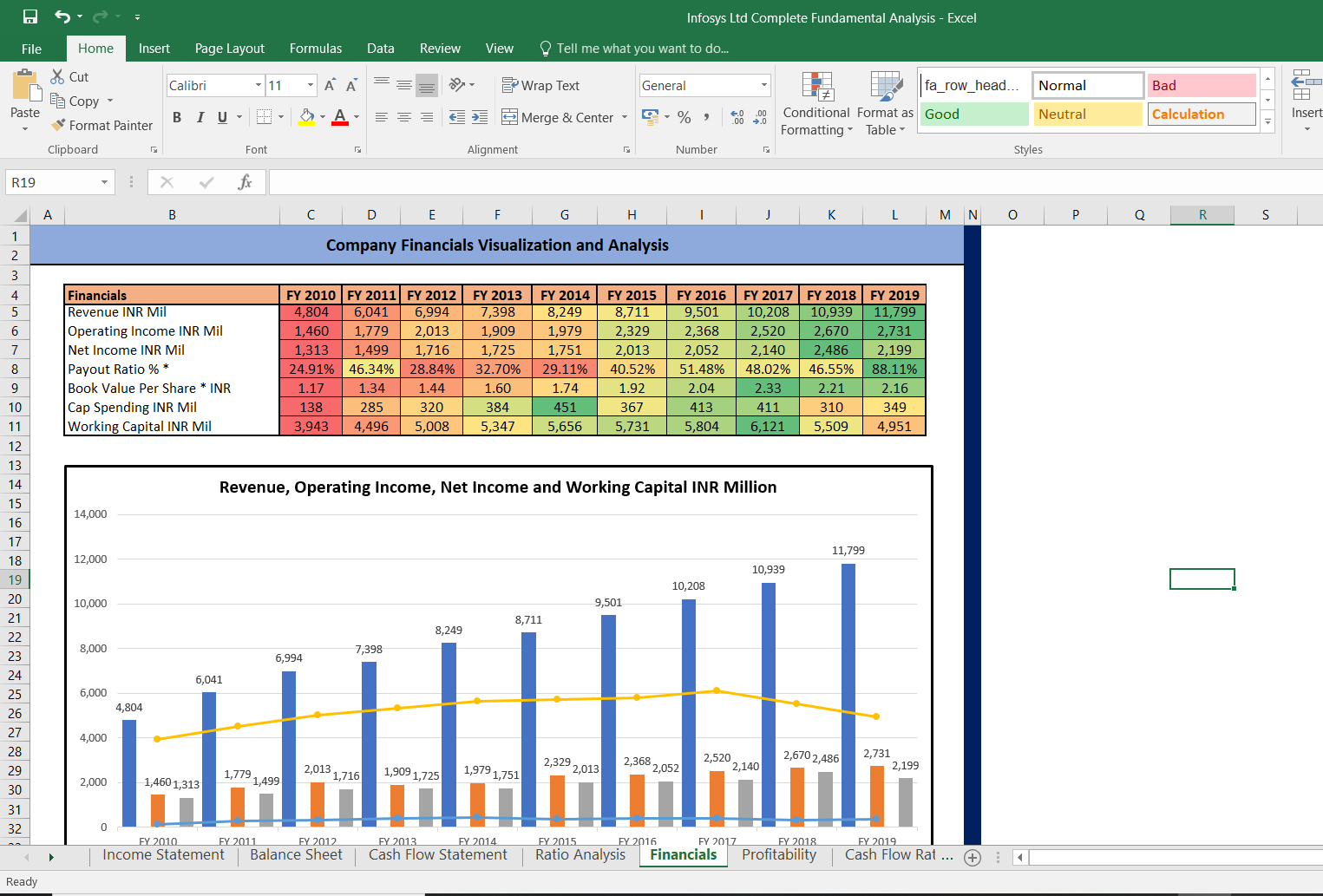
Task: Center text horizontally
Action: 404,117
